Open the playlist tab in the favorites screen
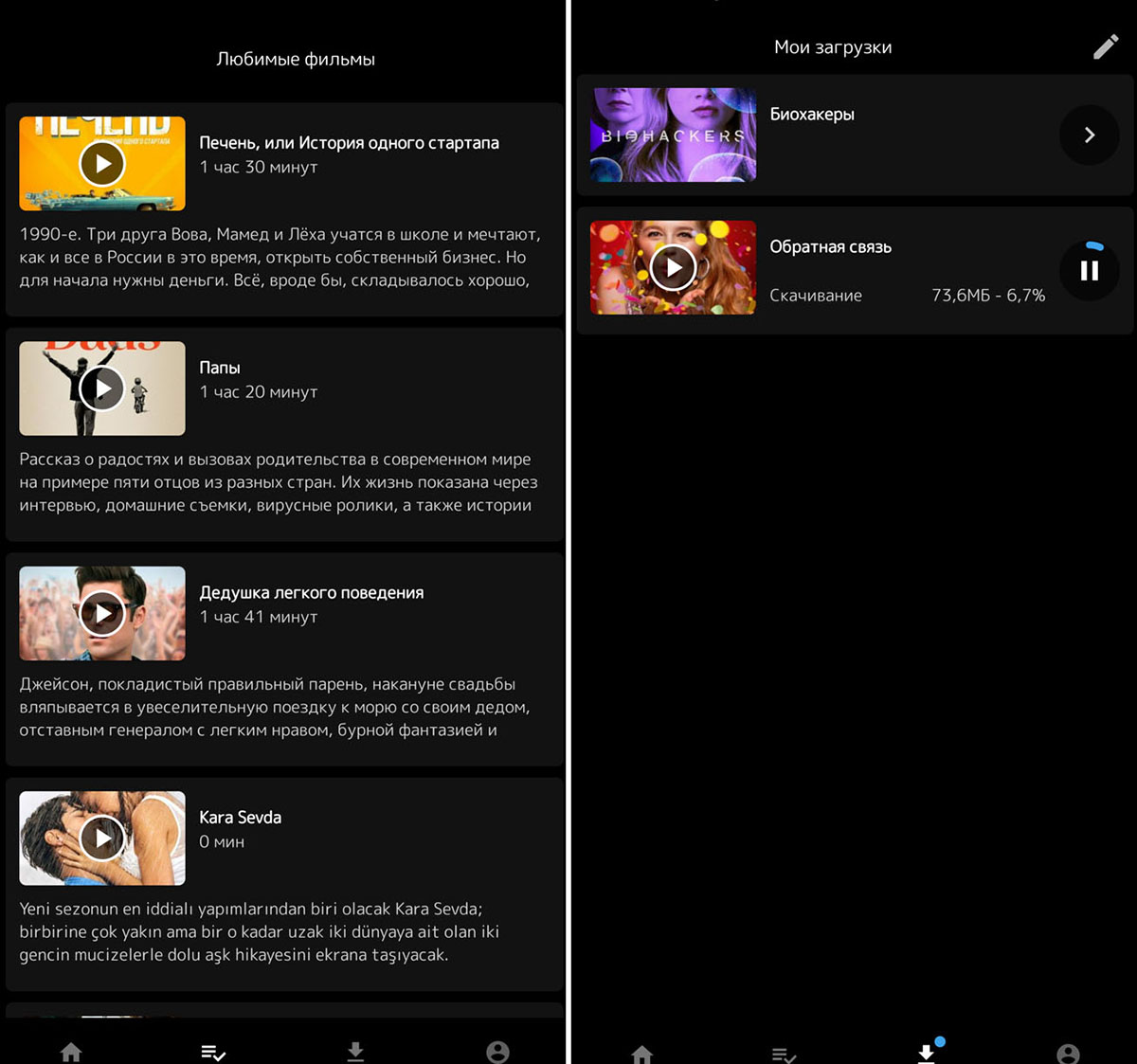1137x1064 pixels. [213, 1052]
